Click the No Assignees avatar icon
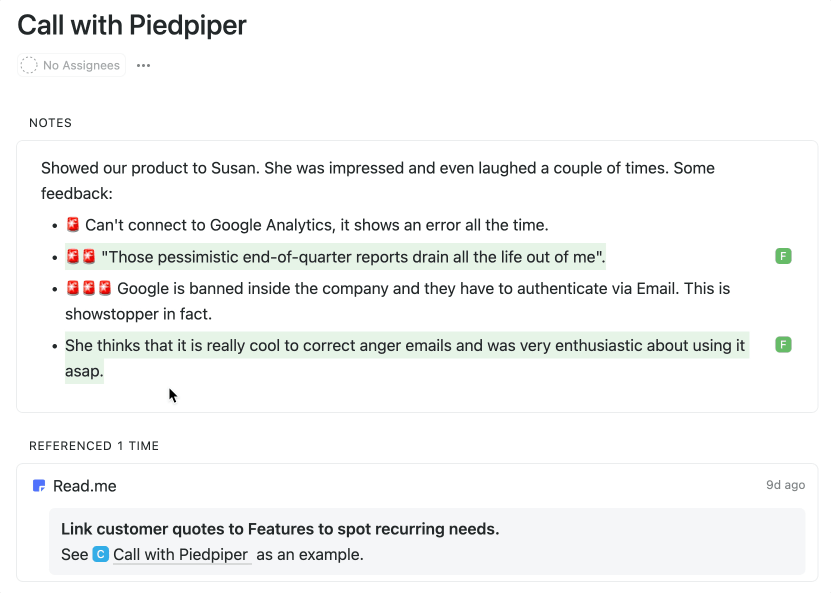831x593 pixels. tap(29, 66)
